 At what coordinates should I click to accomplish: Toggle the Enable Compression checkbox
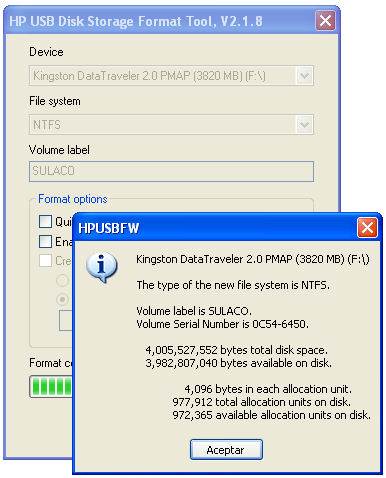[x=45, y=242]
